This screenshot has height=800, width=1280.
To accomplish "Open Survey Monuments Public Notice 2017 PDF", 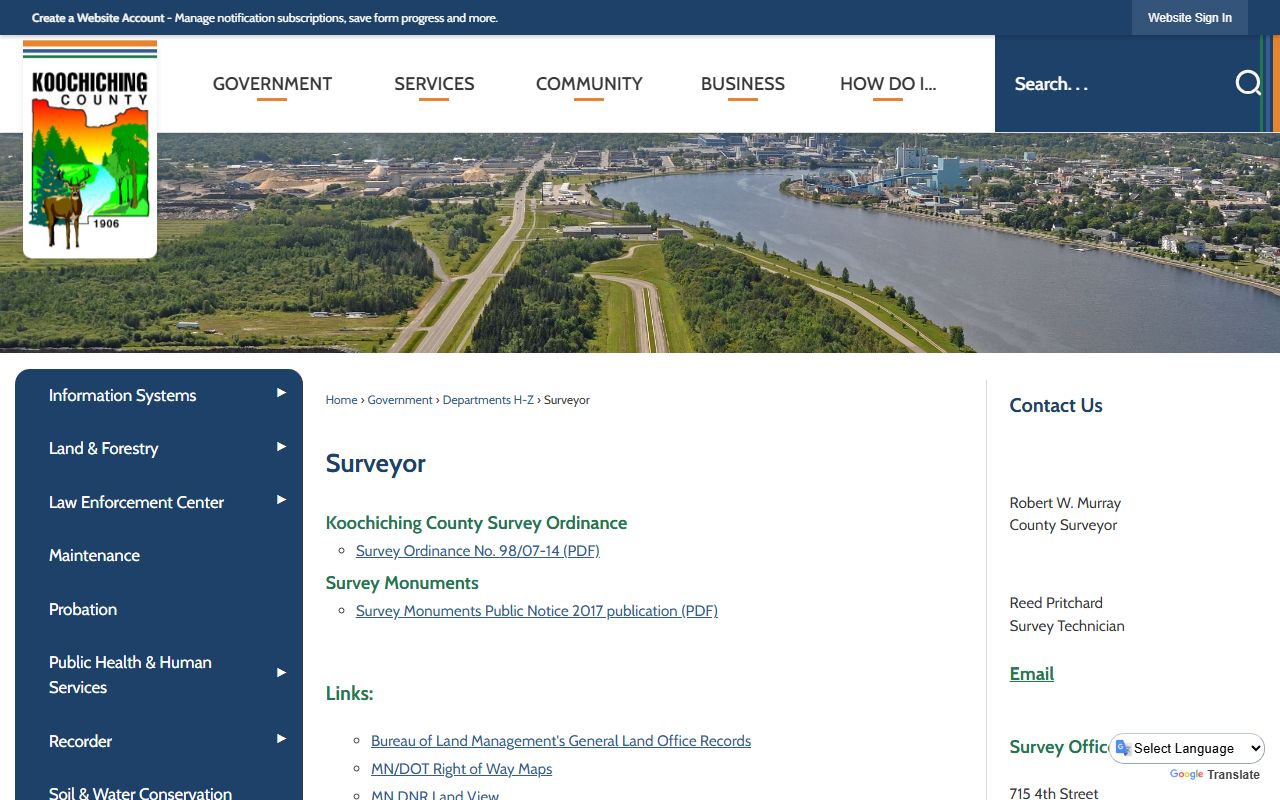I will (536, 611).
